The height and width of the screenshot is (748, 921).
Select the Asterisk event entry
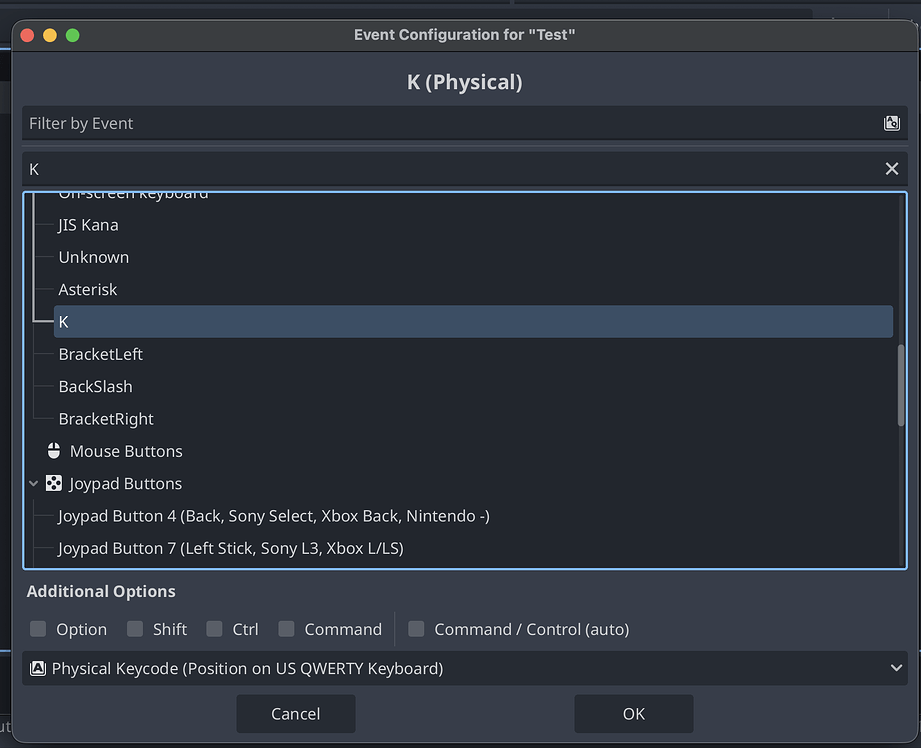tap(85, 289)
